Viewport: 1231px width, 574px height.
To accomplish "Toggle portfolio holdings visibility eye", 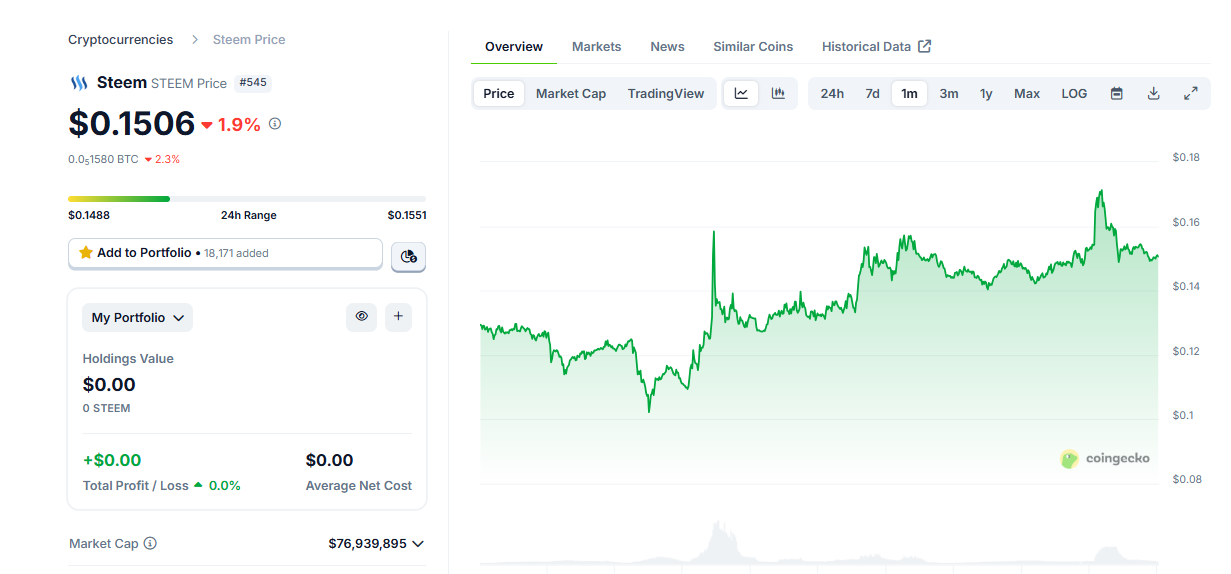I will [362, 317].
